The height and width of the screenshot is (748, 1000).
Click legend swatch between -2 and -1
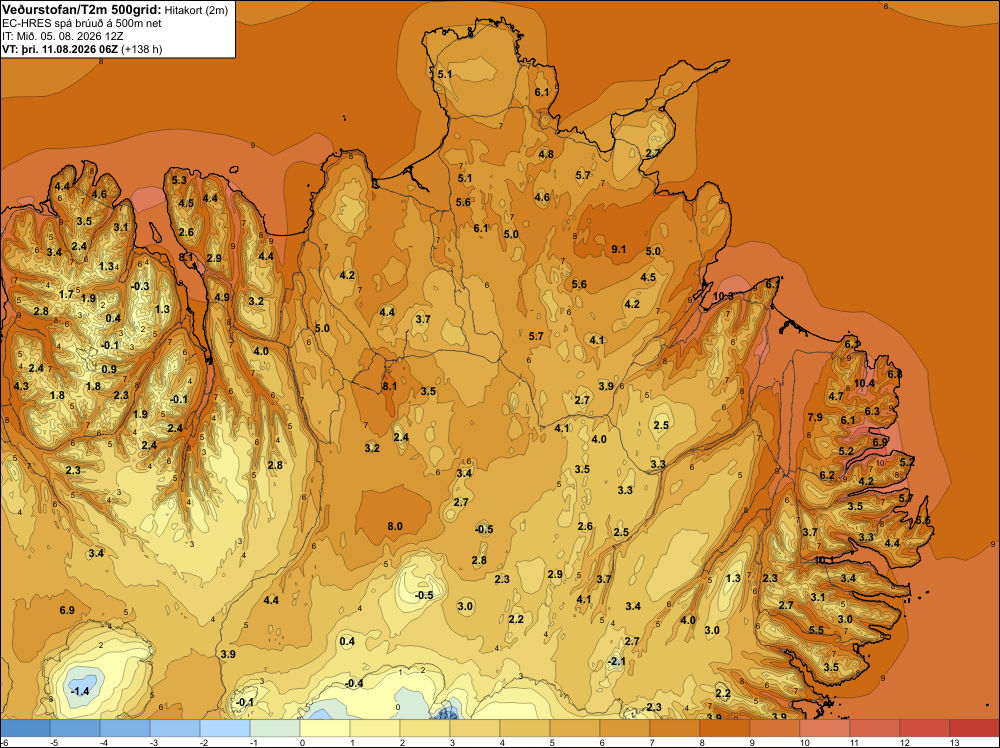click(x=224, y=728)
